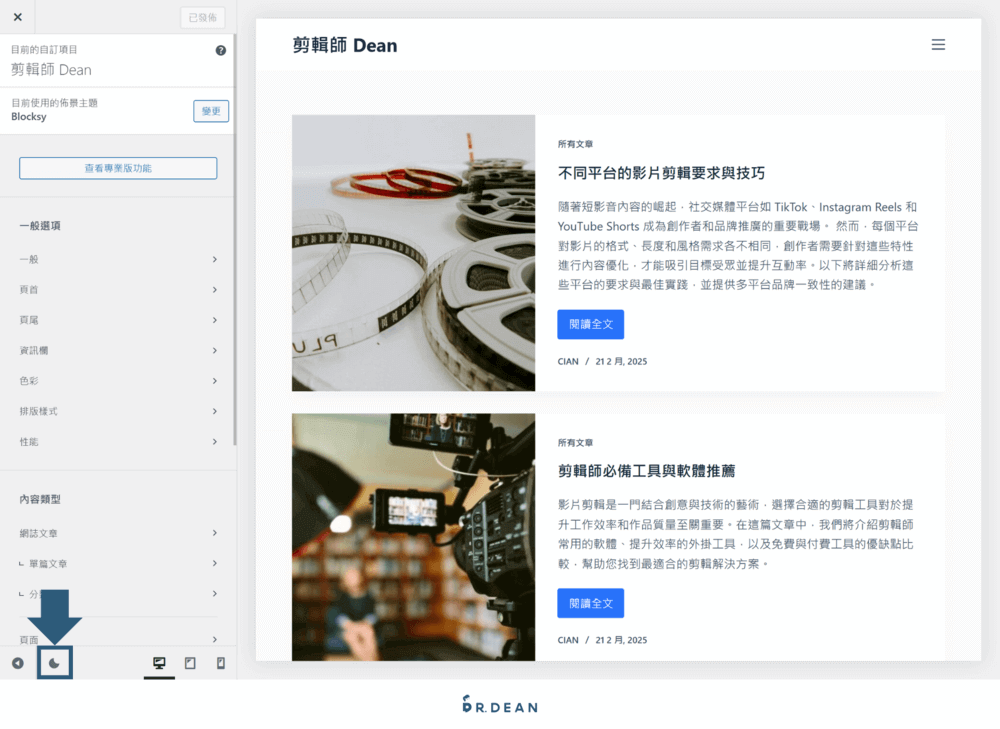Open the site's hamburger menu
1000x729 pixels.
click(938, 44)
